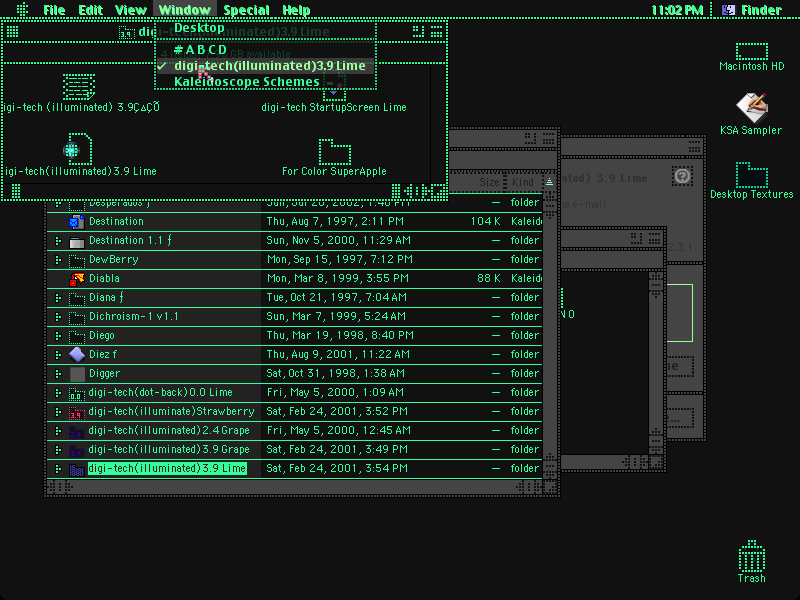
Task: Sort the list by Kind column
Action: 522,182
